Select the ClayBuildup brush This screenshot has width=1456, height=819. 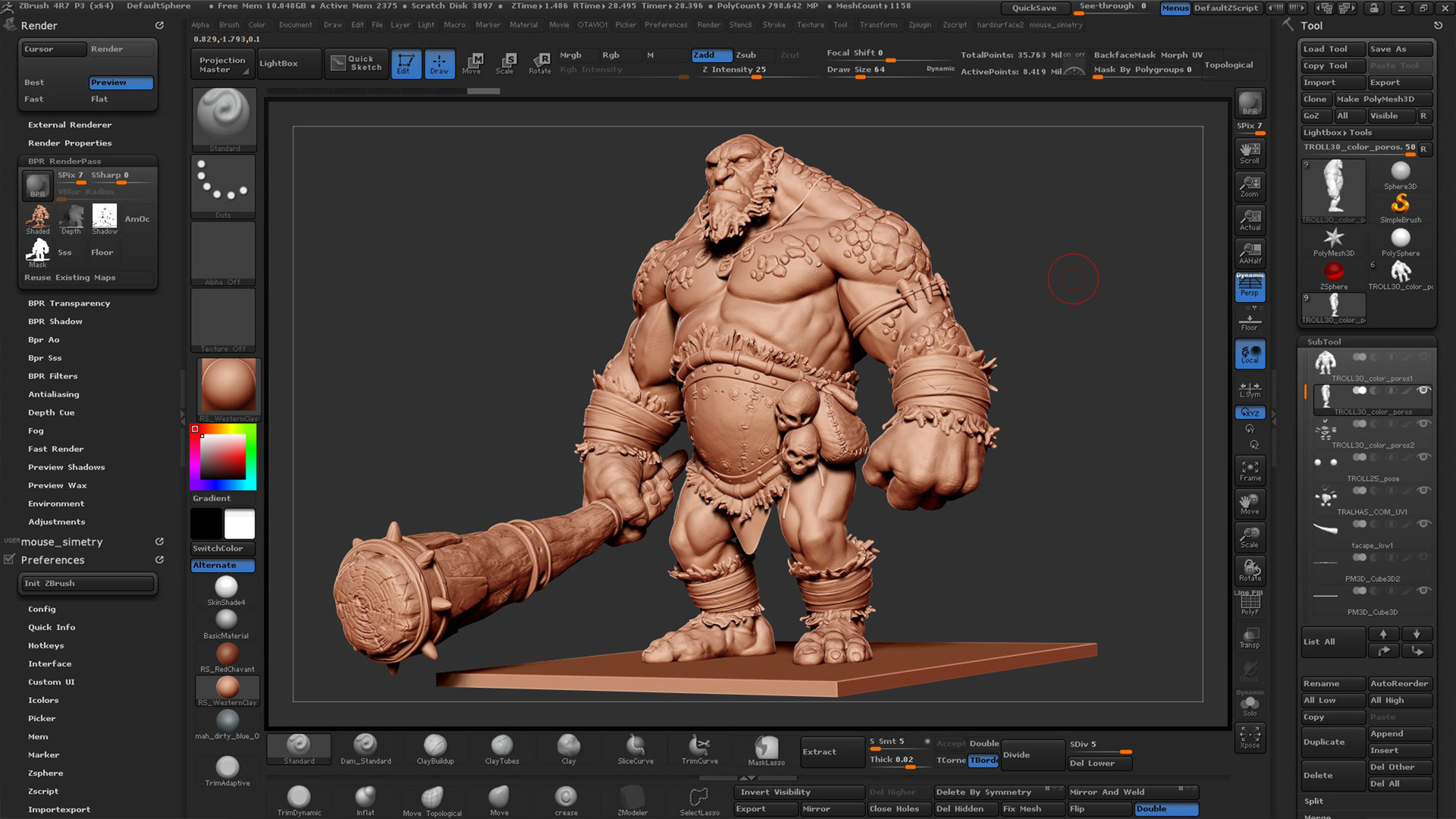pyautogui.click(x=435, y=748)
